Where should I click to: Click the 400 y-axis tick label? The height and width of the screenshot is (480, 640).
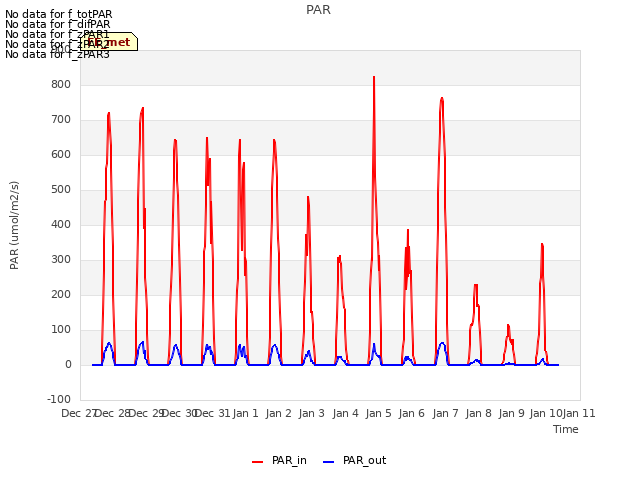tap(61, 224)
